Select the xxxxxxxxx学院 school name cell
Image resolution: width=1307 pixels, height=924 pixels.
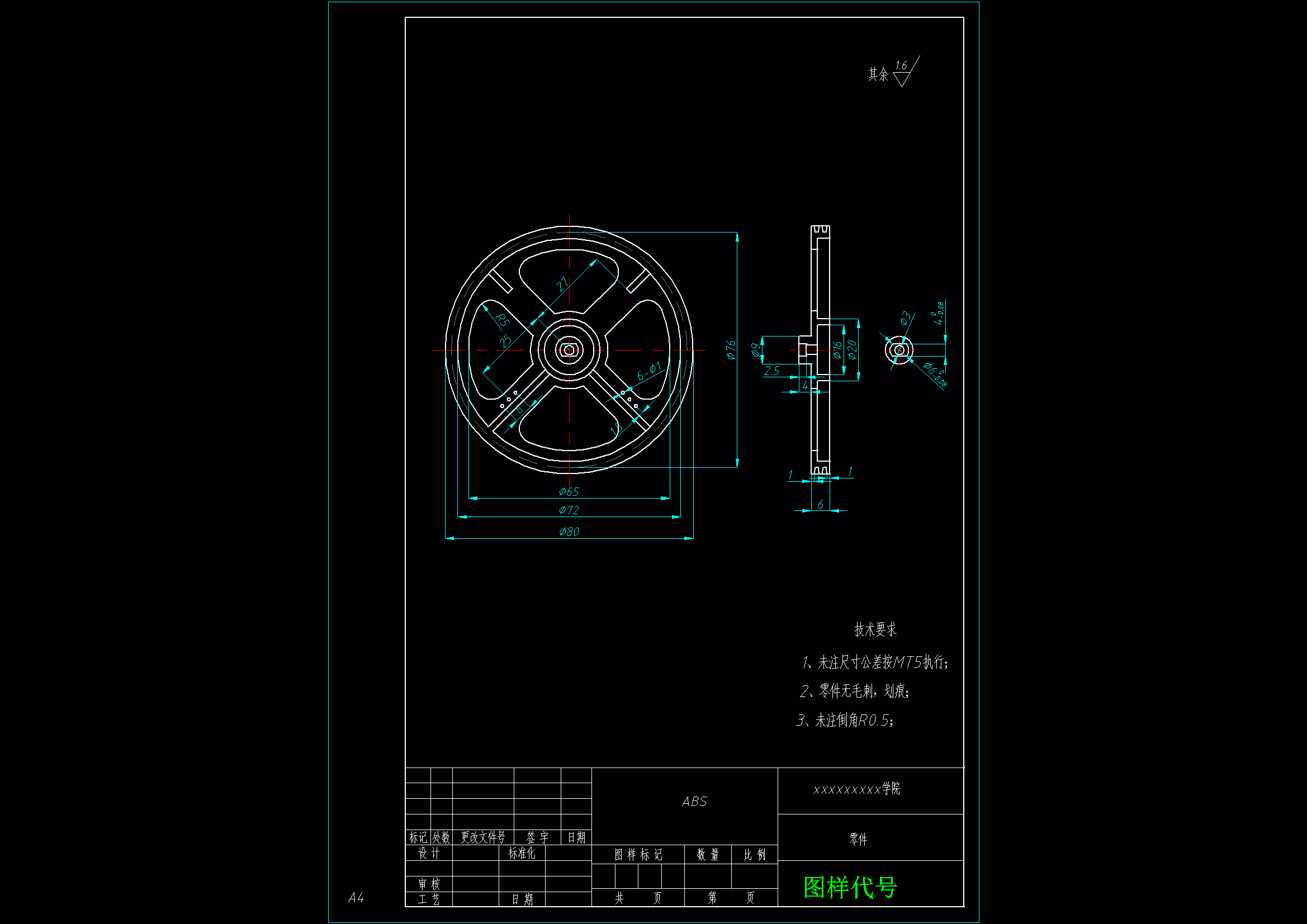[857, 789]
